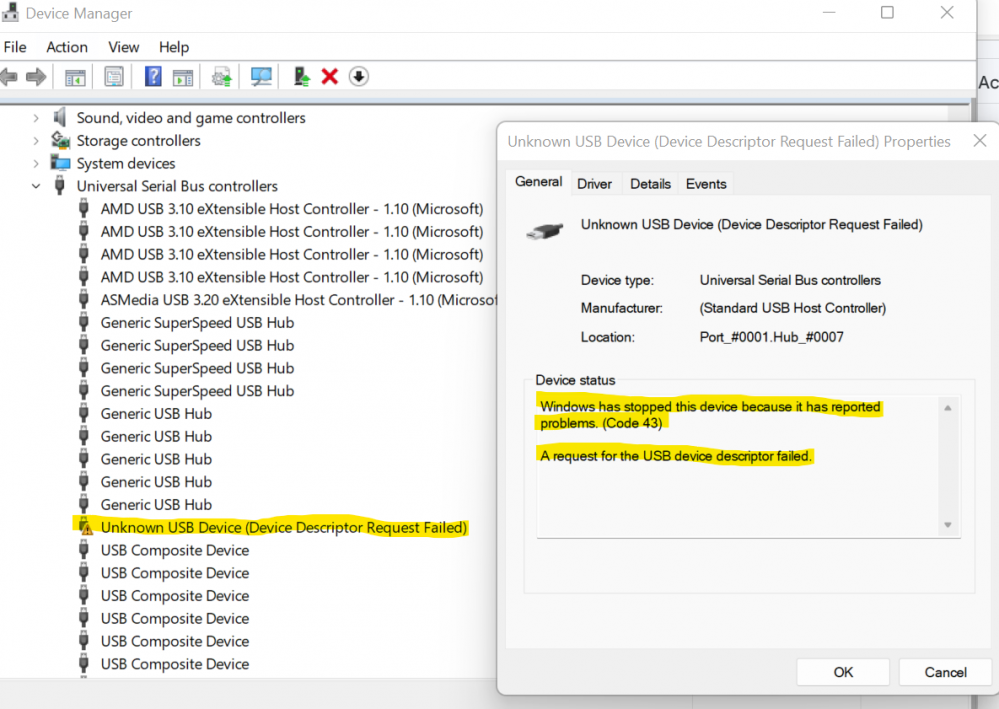This screenshot has height=709, width=999.
Task: Click the red X Uninstall device icon
Action: (329, 77)
